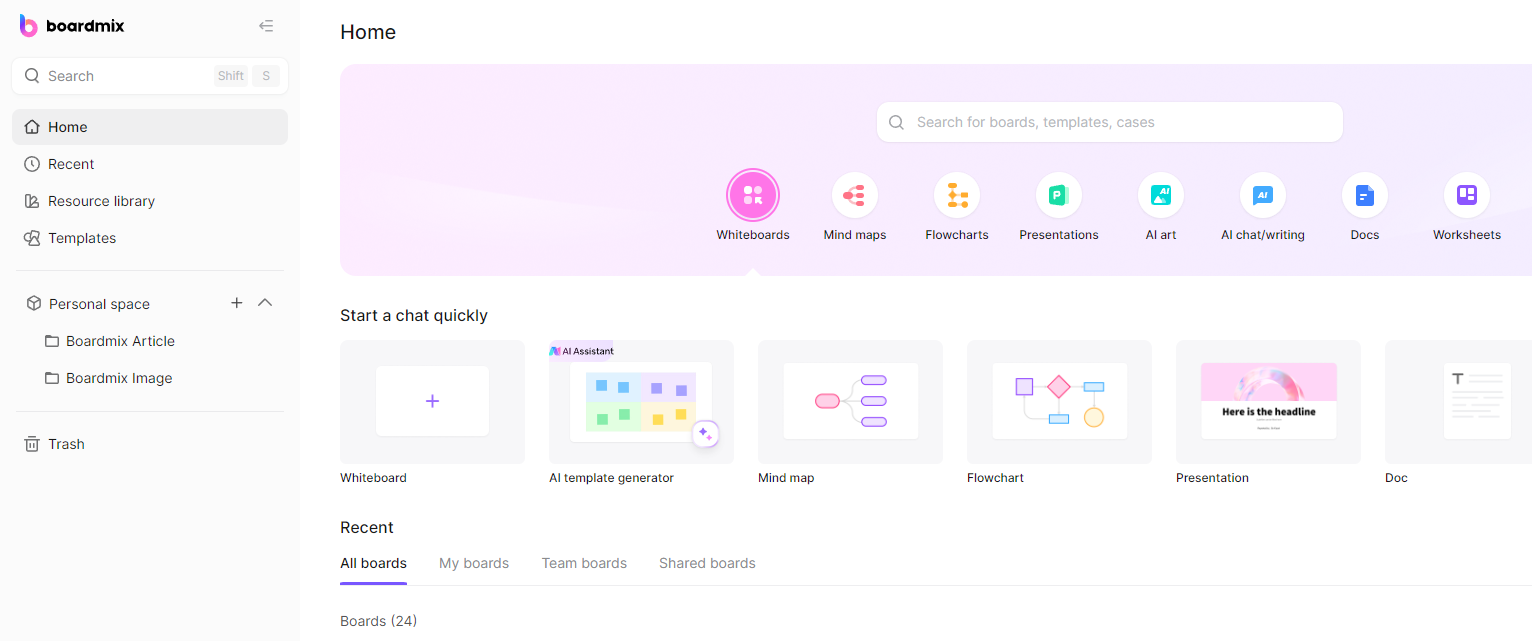
Task: Open the Worksheets icon
Action: (1466, 195)
